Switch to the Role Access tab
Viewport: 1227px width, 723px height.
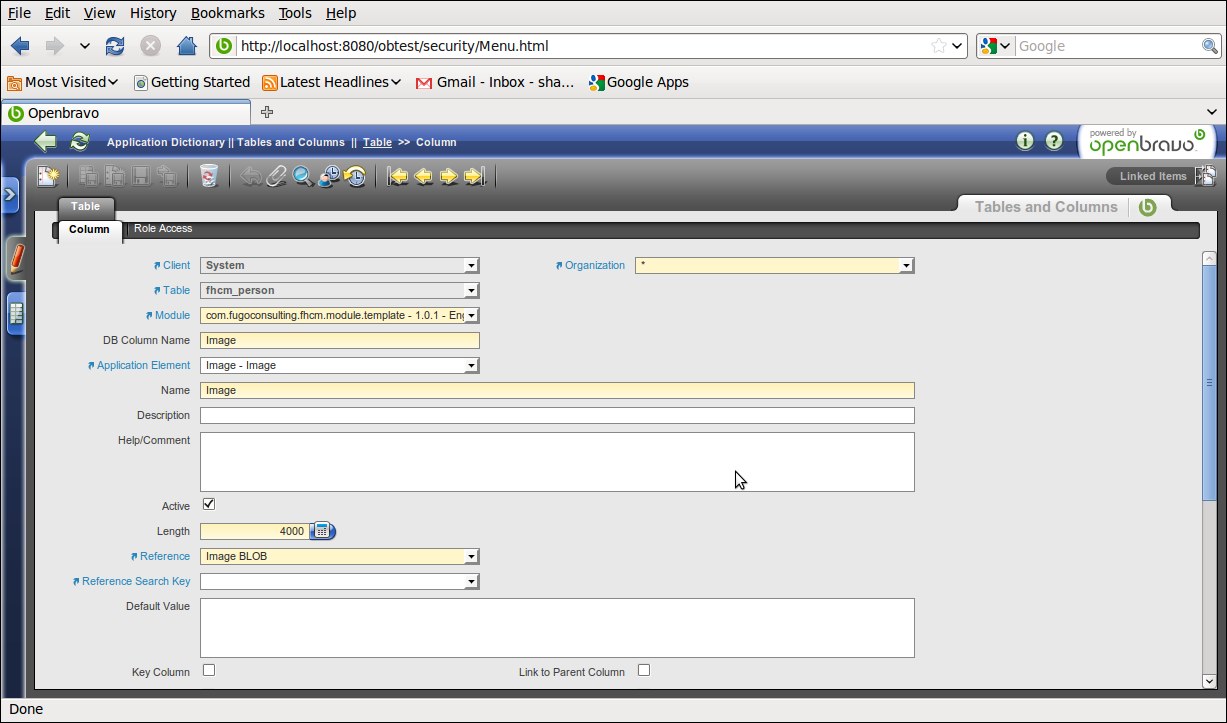[x=162, y=229]
